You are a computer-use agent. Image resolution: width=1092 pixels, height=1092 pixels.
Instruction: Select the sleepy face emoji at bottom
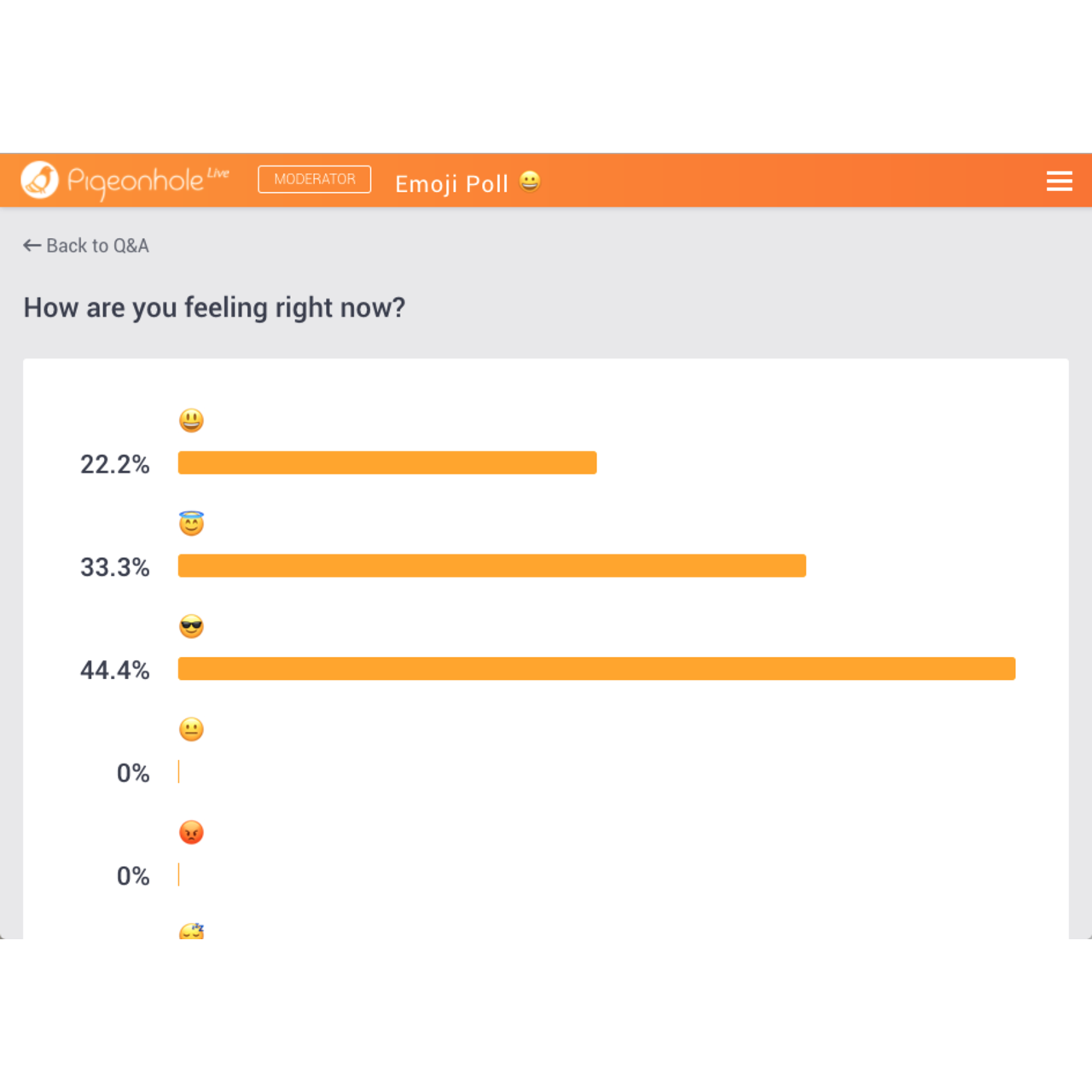point(192,931)
